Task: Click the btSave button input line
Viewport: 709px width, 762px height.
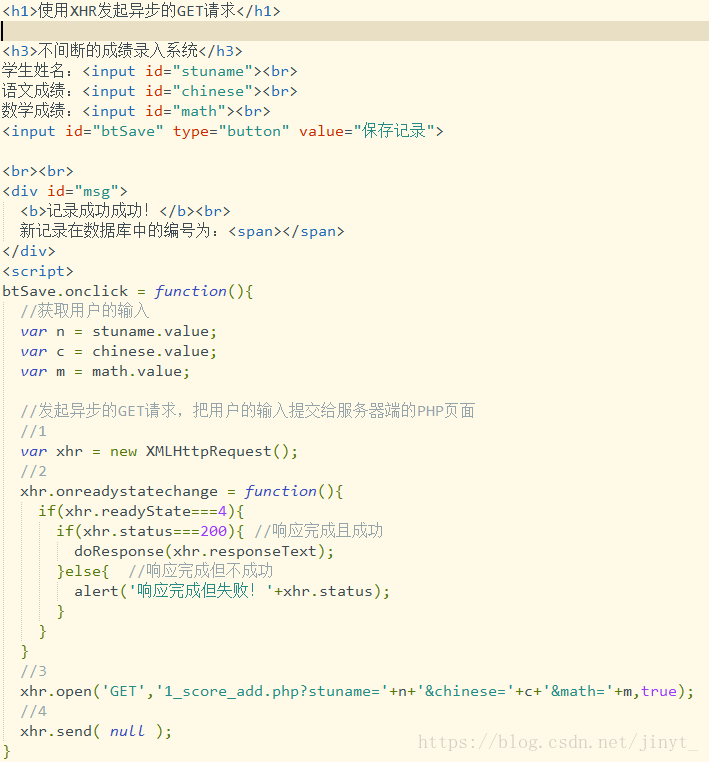Action: pyautogui.click(x=223, y=131)
